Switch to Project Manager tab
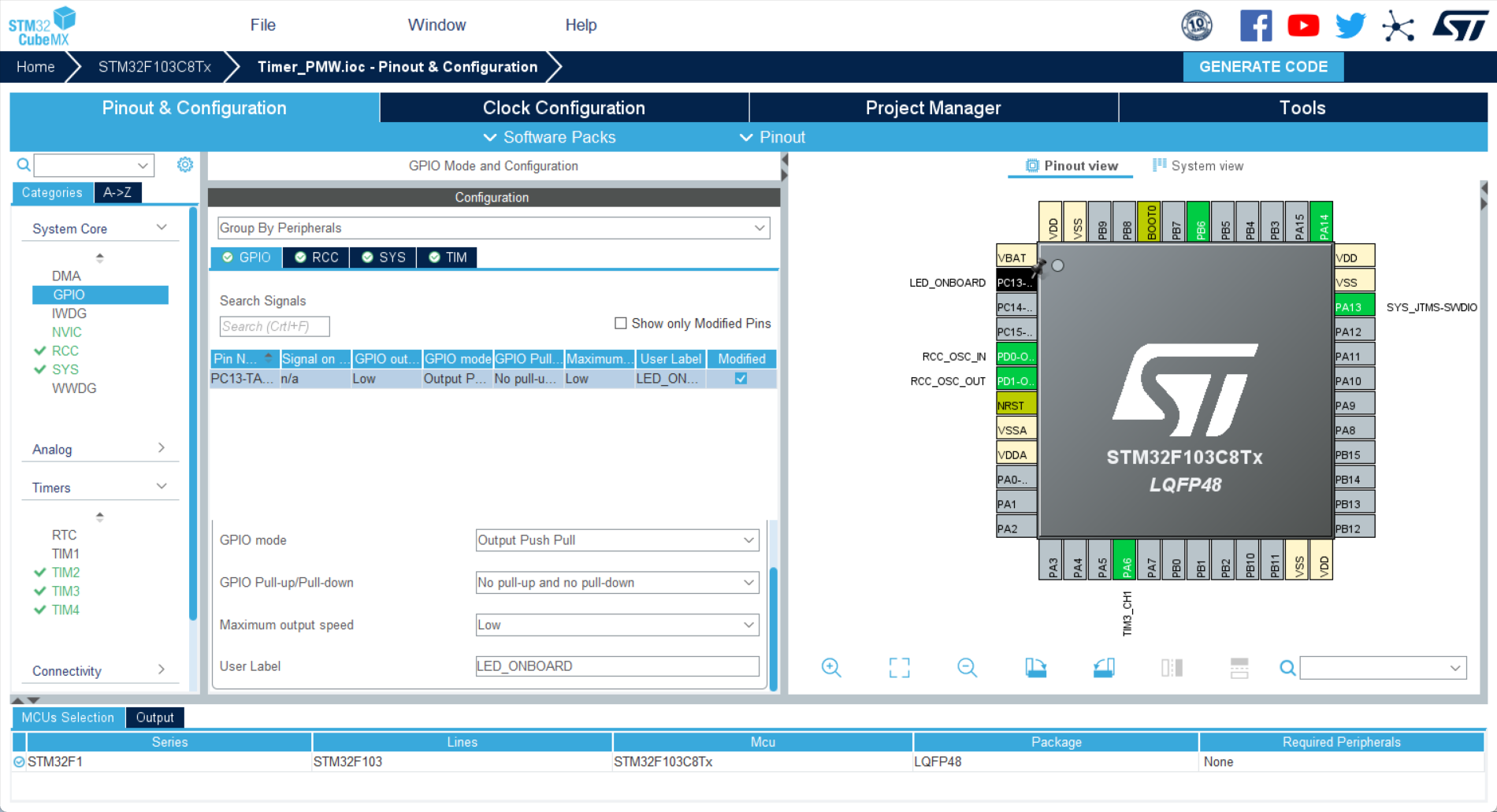 click(x=934, y=108)
